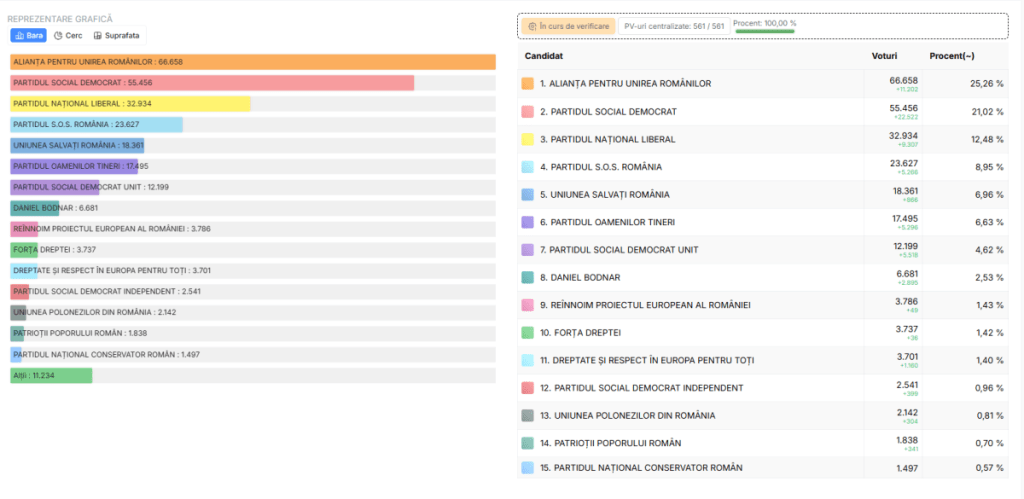
Task: Click the vote count 66.658 in the table
Action: click(903, 80)
